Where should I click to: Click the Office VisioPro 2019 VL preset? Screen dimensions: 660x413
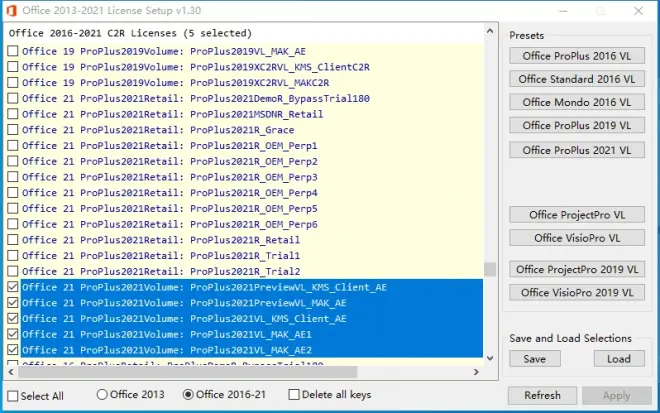[x=577, y=293]
